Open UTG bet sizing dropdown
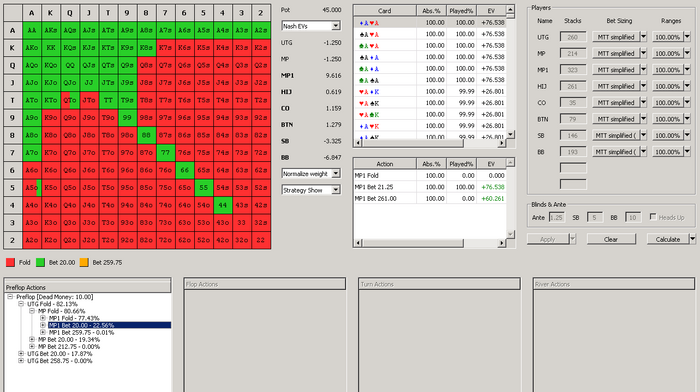 643,37
